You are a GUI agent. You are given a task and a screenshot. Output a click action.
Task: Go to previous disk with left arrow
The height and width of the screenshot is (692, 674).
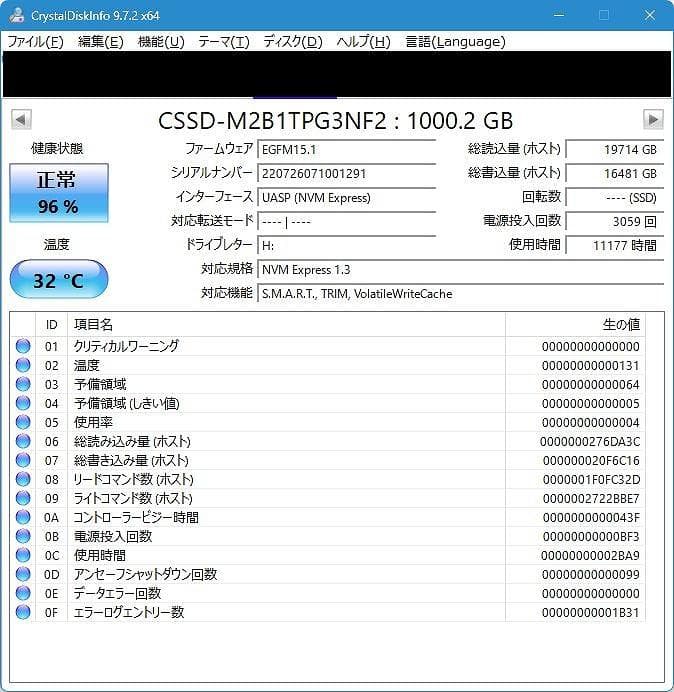click(21, 119)
